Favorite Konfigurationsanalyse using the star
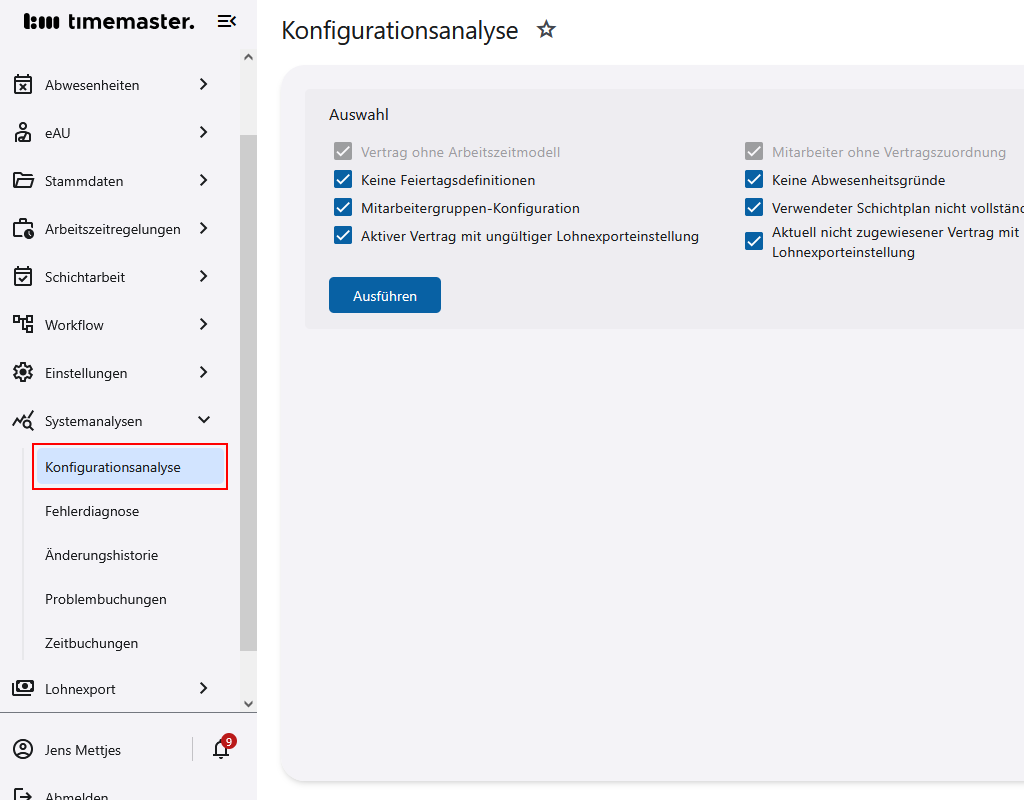Viewport: 1024px width, 800px height. pyautogui.click(x=546, y=30)
